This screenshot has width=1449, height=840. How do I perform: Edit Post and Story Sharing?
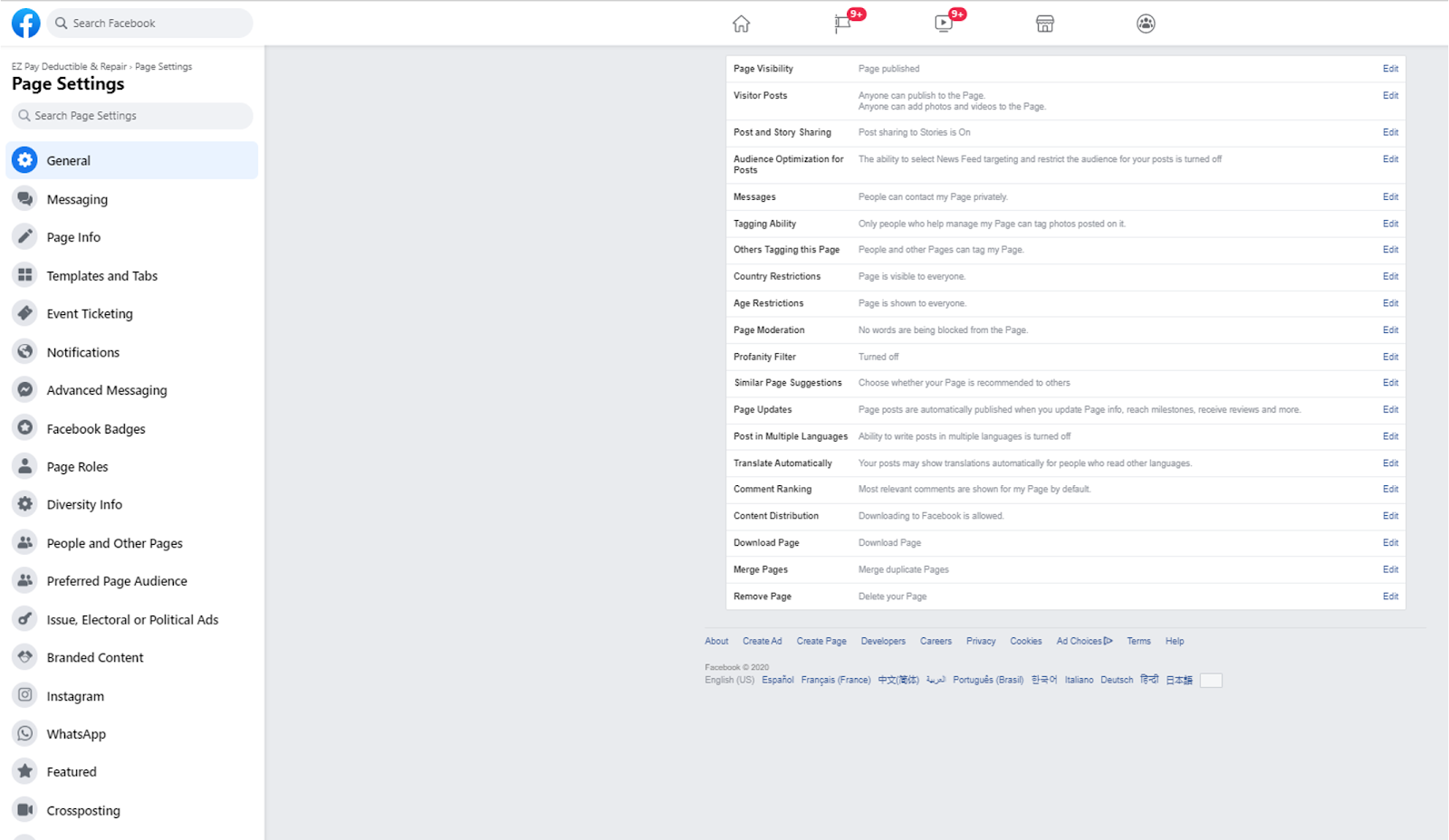1390,132
